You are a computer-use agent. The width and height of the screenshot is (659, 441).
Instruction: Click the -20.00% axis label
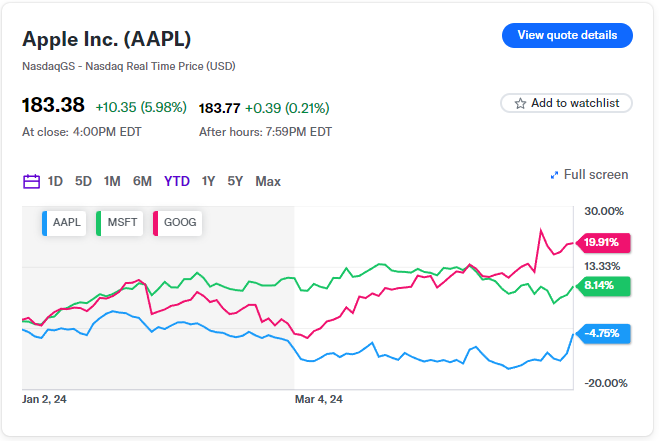(606, 383)
